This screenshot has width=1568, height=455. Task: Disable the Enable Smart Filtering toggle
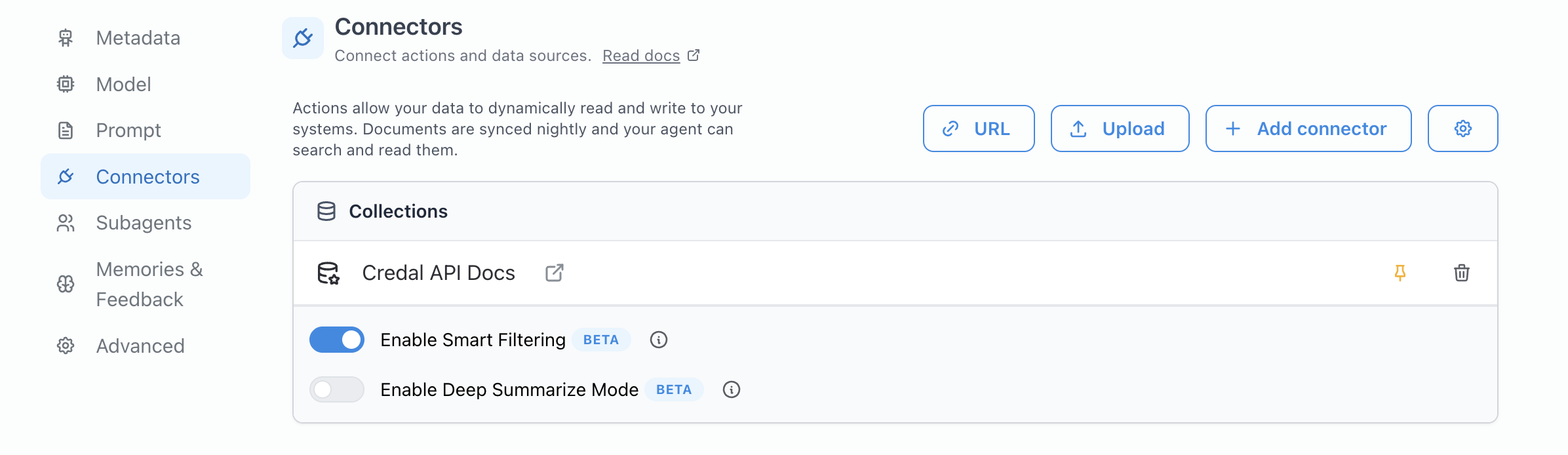click(336, 340)
